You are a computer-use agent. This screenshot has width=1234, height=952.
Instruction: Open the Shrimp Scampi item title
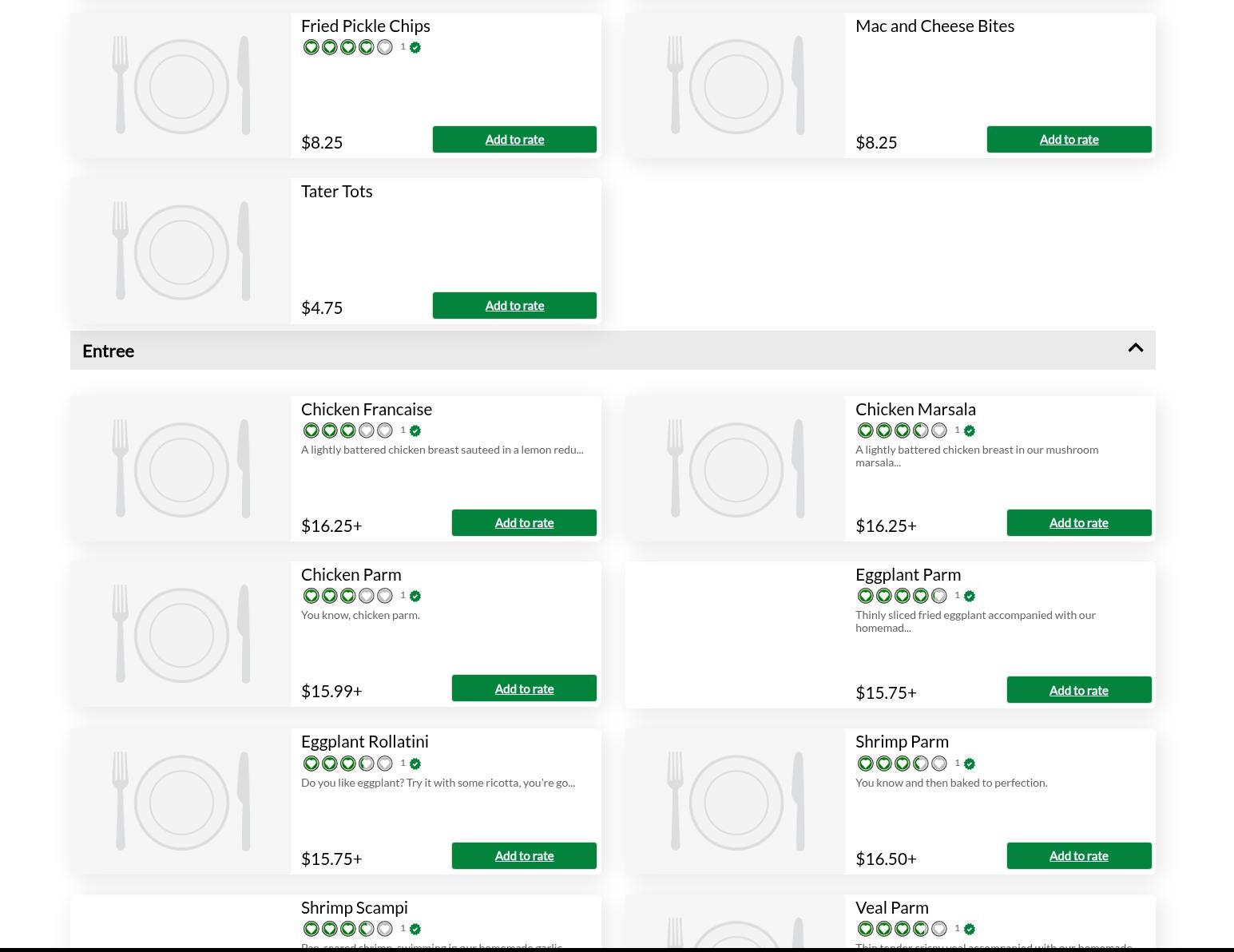pyautogui.click(x=355, y=907)
